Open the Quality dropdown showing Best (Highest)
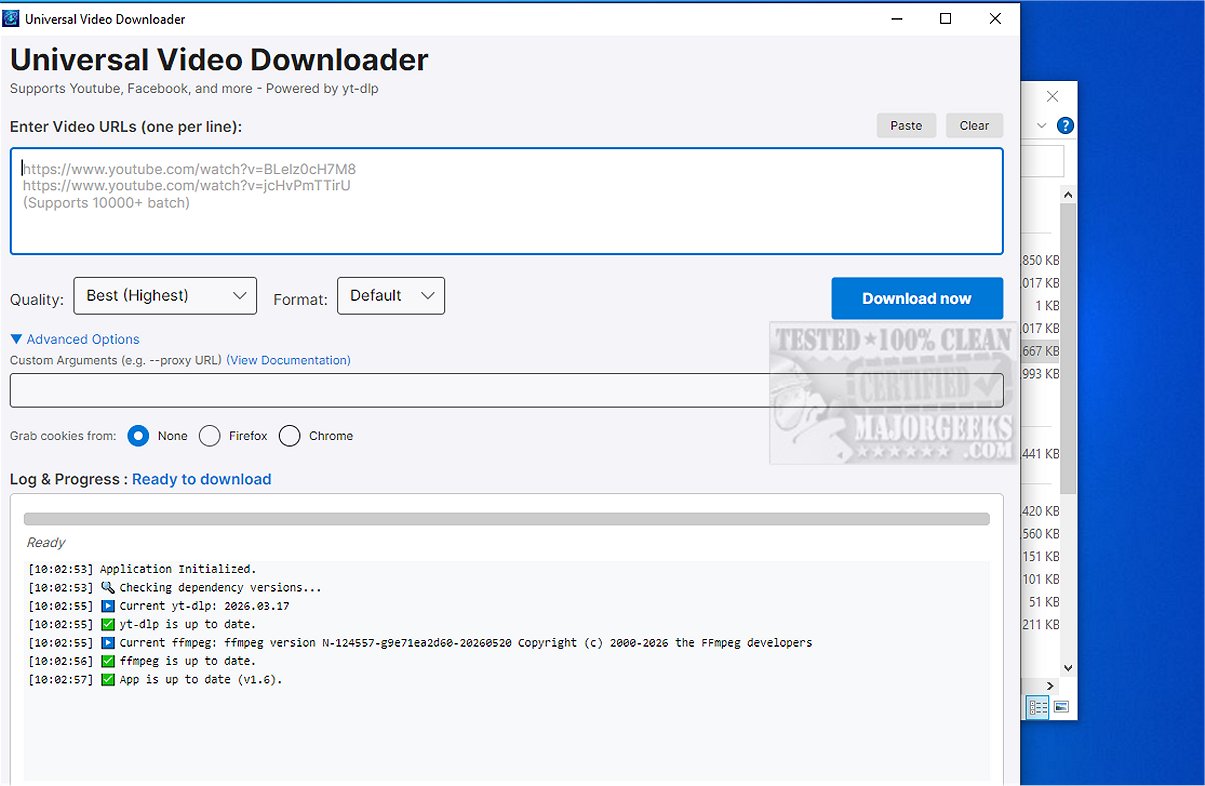This screenshot has height=786, width=1205. click(165, 296)
